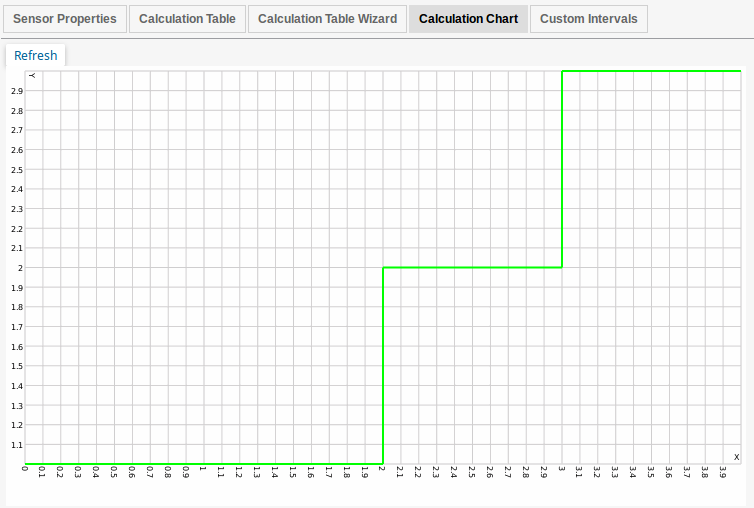Click the top green line segment right of x=3

650,71
